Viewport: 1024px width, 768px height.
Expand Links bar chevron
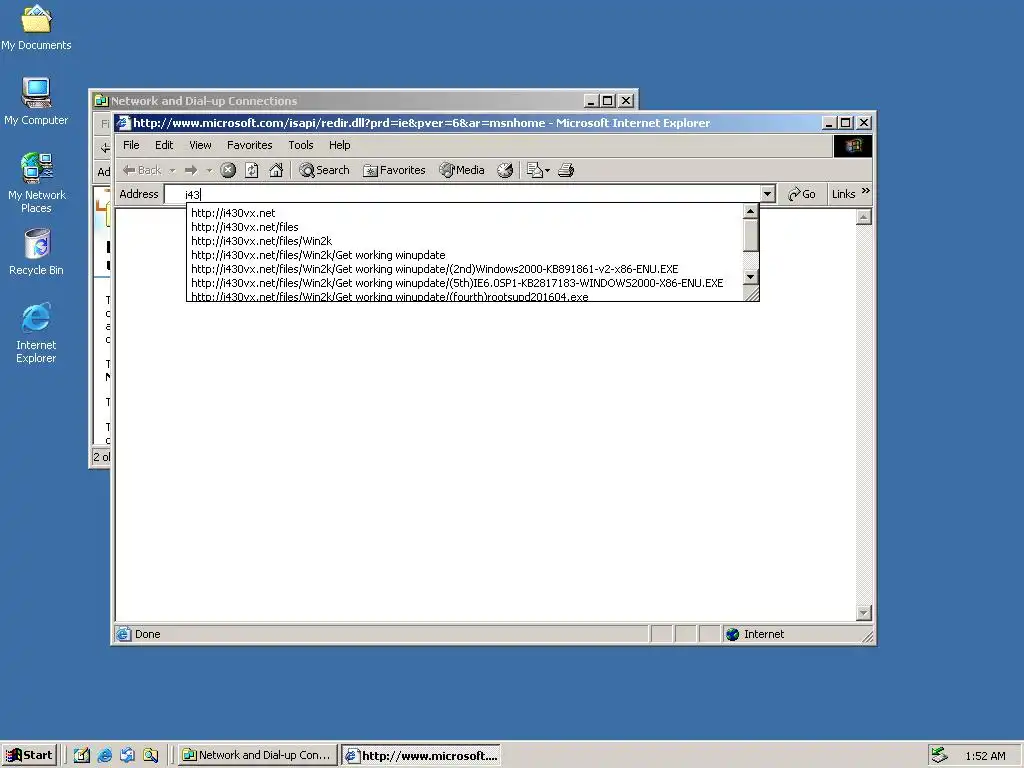coord(865,191)
